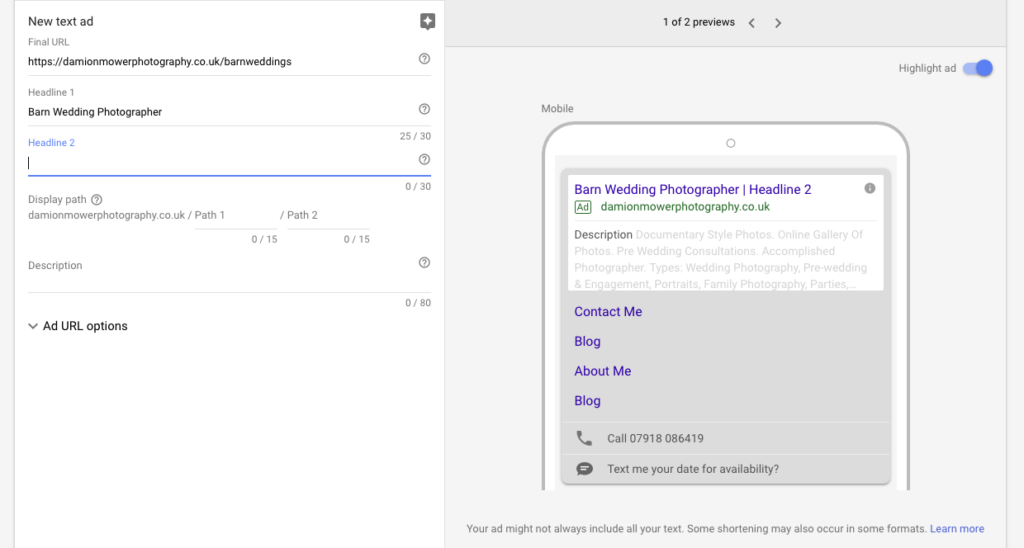Click the ad suggestions sparkle icon
Screen dimensions: 1024x548
pos(427,22)
